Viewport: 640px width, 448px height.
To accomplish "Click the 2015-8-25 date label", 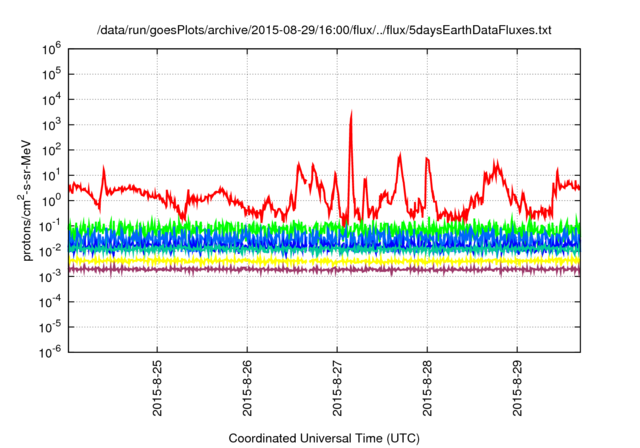I will coord(157,388).
